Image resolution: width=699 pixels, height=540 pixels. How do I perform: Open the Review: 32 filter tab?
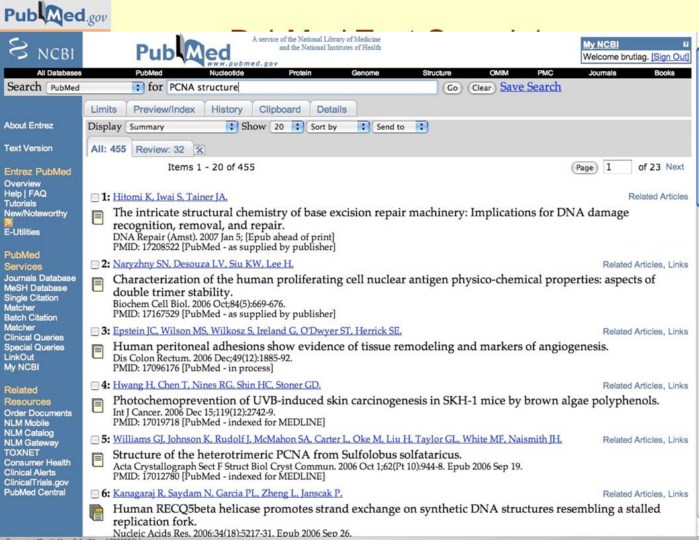point(159,149)
